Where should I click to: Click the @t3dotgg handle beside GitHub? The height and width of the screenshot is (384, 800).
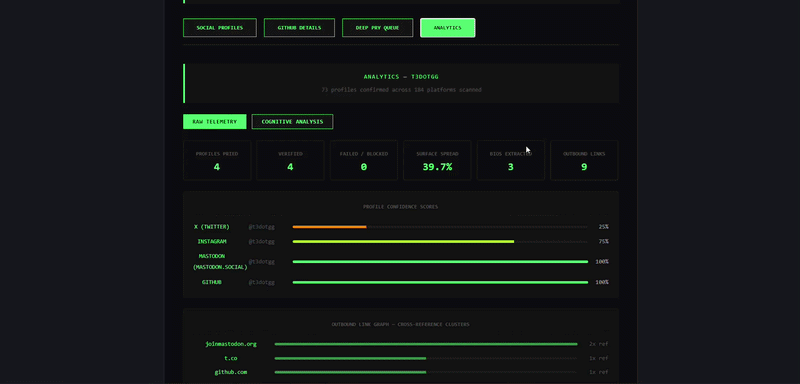point(261,282)
